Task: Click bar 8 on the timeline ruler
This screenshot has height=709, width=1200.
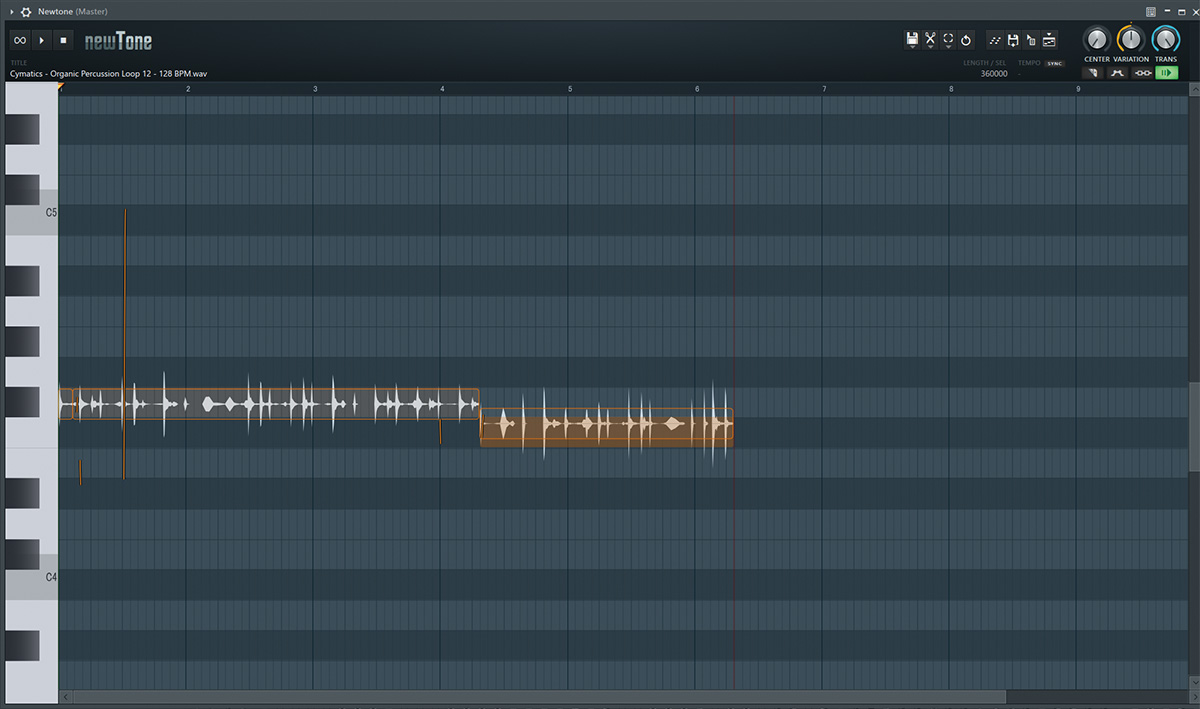Action: [x=950, y=89]
